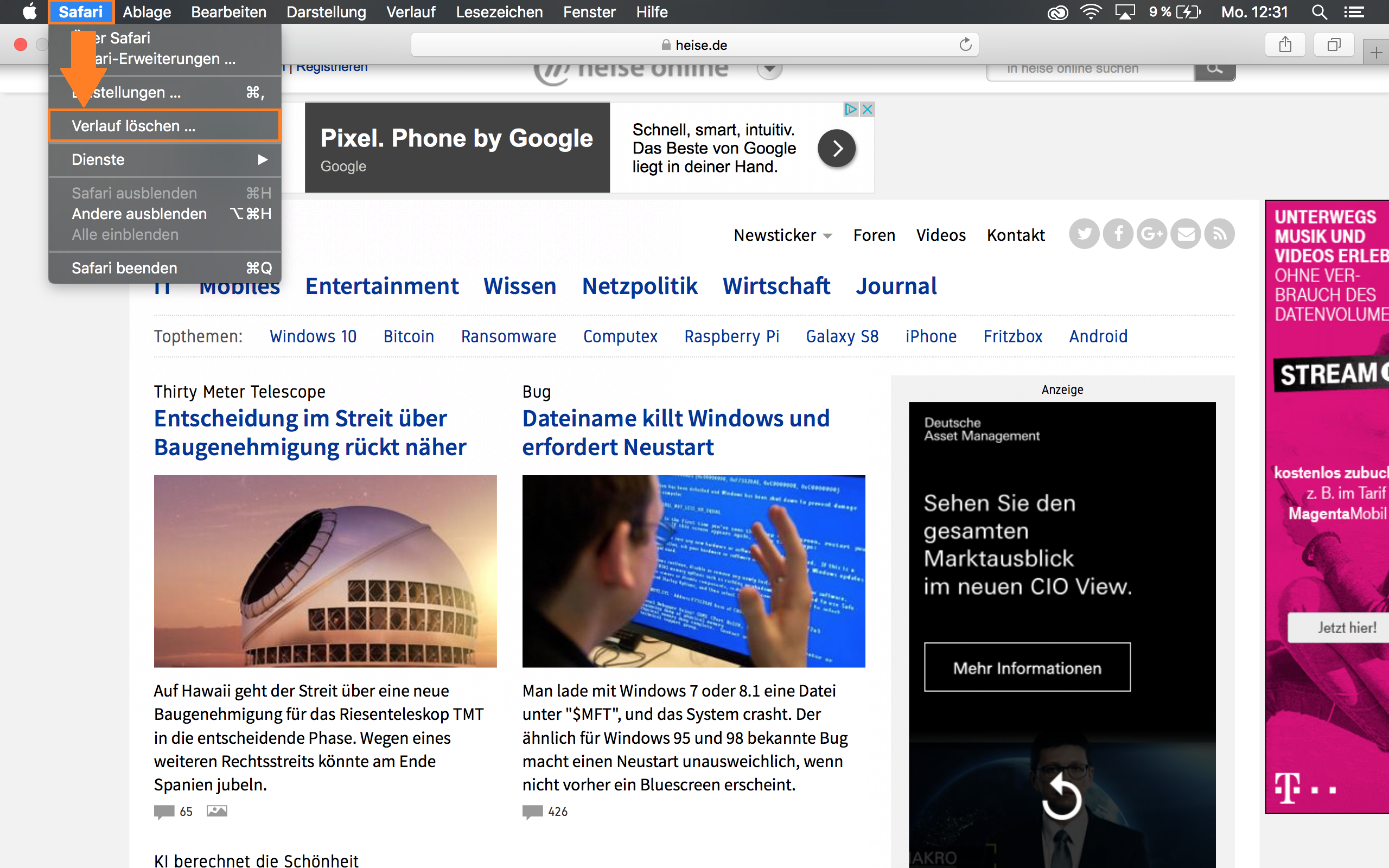1389x868 pixels.
Task: Show all tabs overview icon
Action: (1334, 45)
